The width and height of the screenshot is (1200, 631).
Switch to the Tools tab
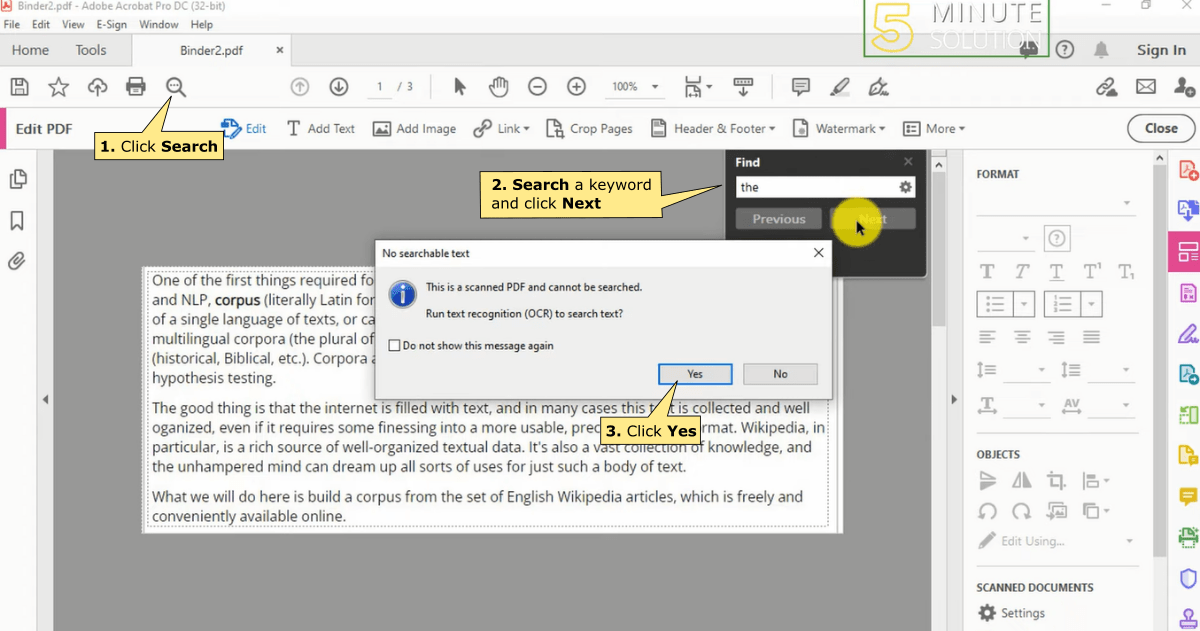[x=92, y=49]
